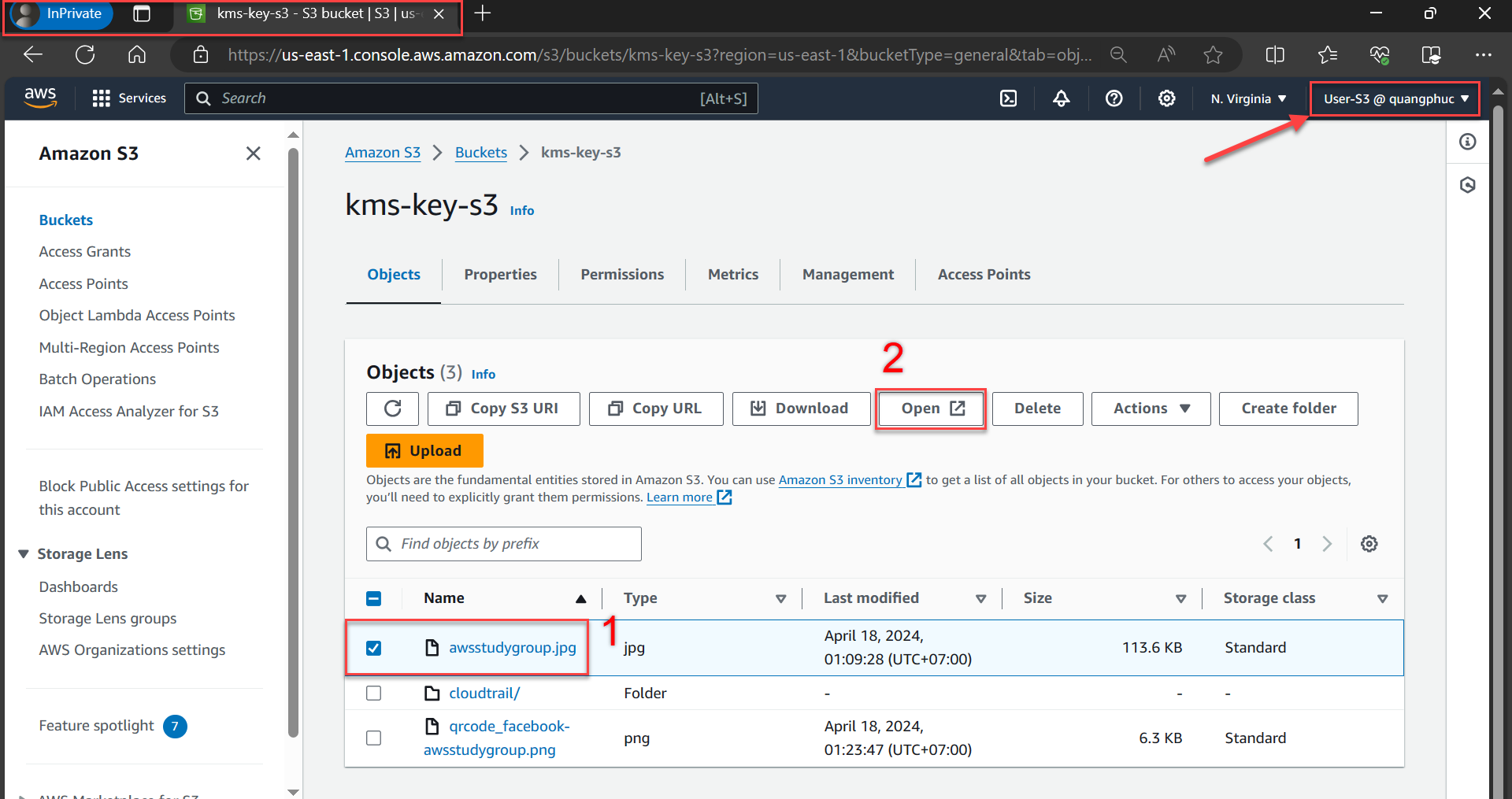Toggle the select-all objects checkbox in header
This screenshot has height=799, width=1512.
374,598
